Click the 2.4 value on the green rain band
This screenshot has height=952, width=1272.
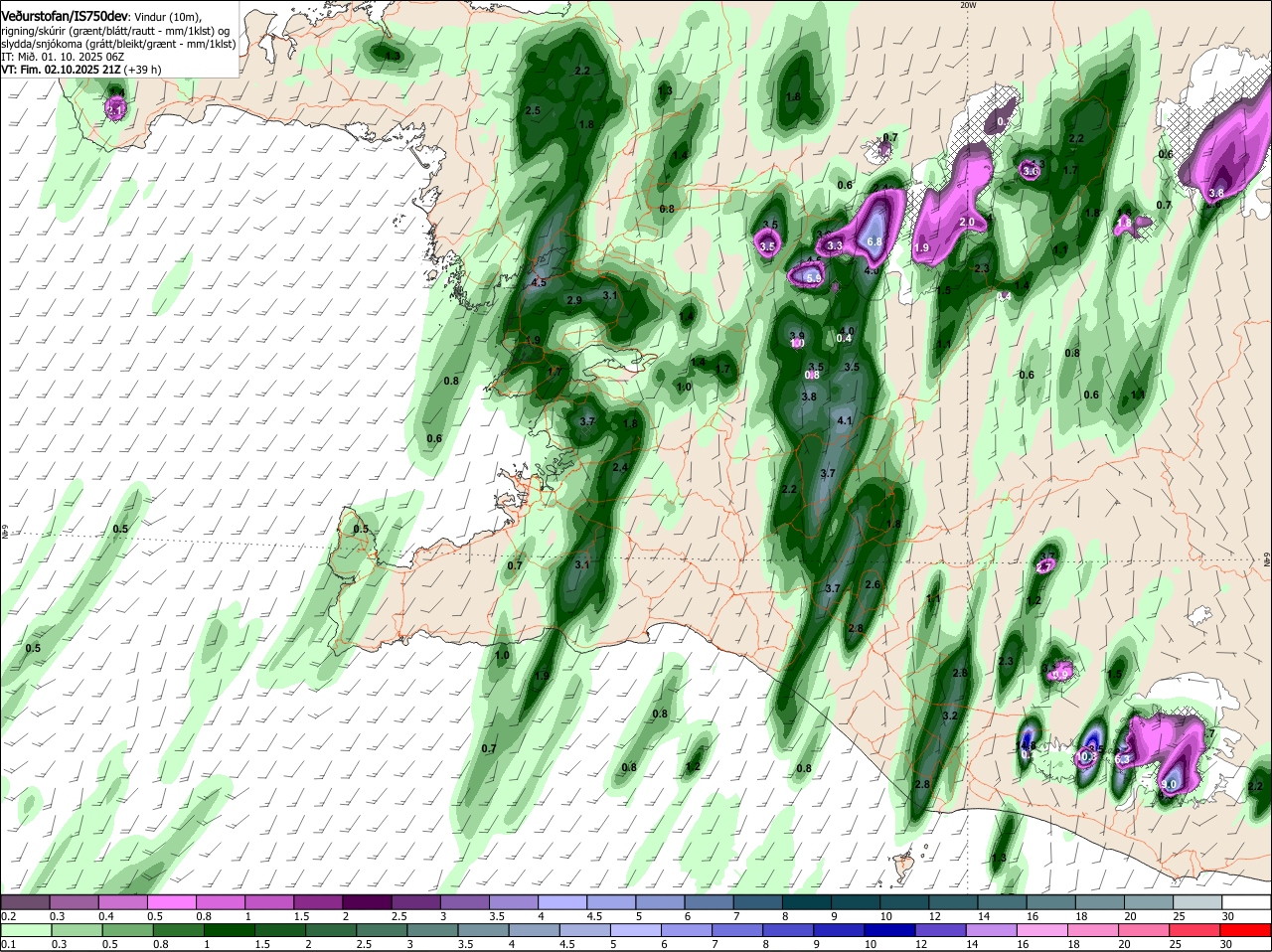[621, 467]
